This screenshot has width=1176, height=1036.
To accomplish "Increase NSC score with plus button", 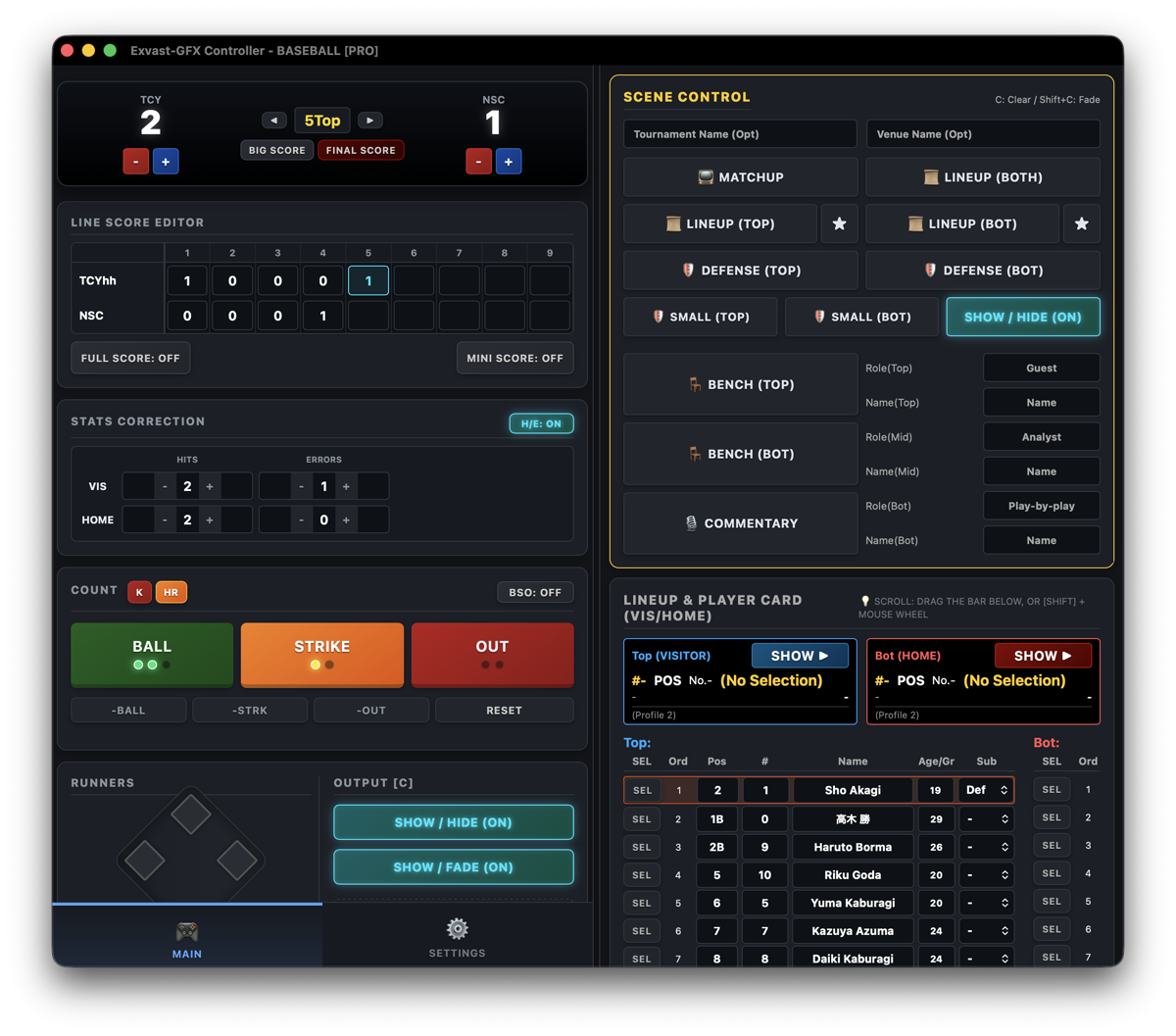I will [x=509, y=162].
